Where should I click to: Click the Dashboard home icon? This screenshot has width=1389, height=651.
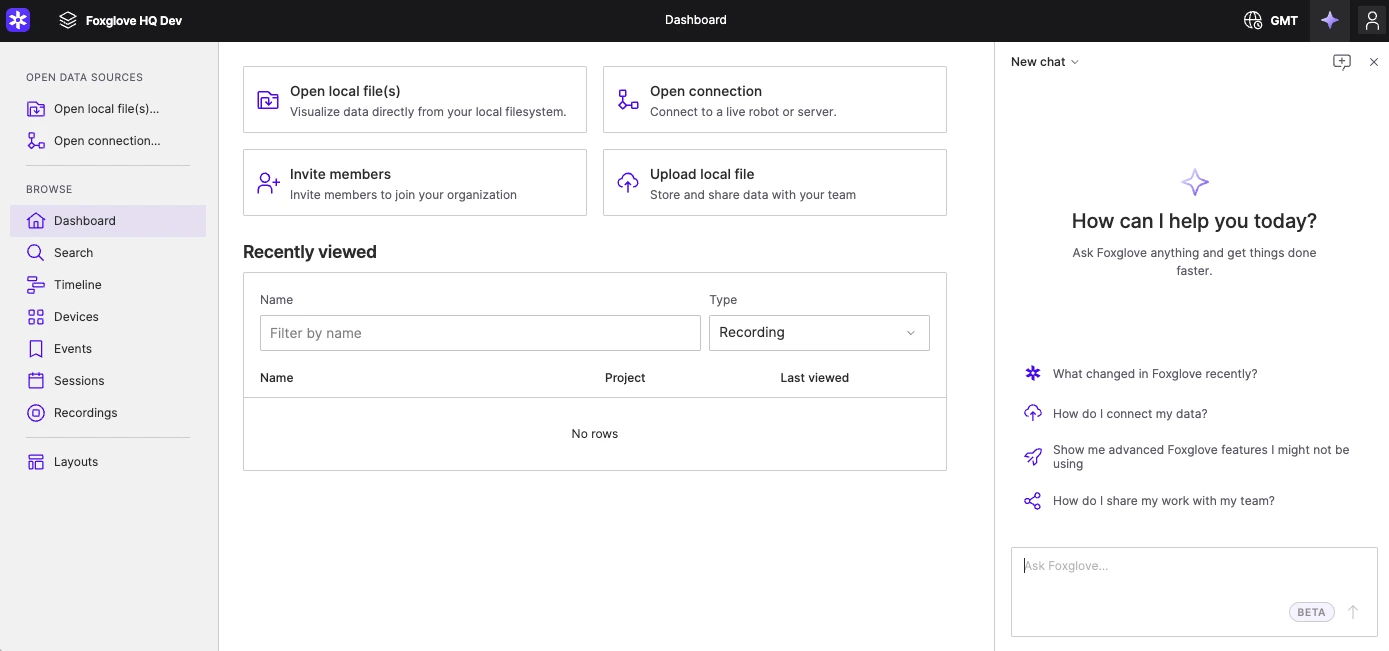pyautogui.click(x=36, y=221)
